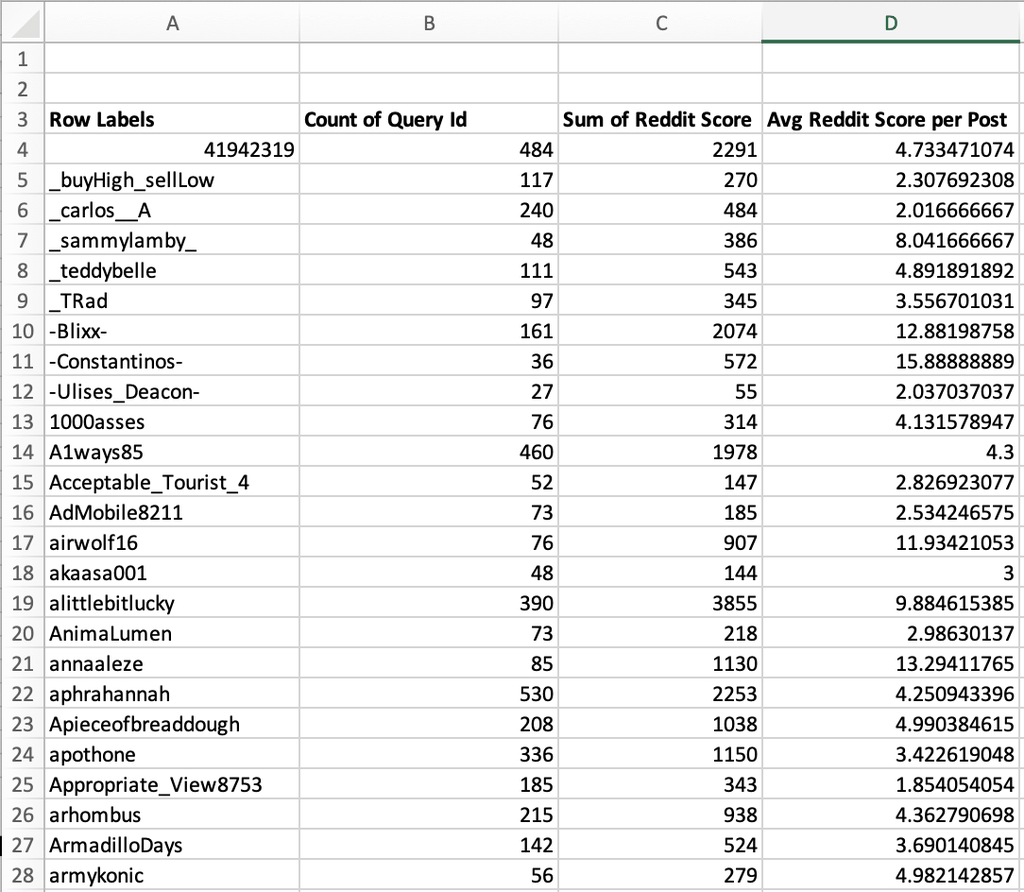
Task: Click the ArmadilloDays cell
Action: 172,845
